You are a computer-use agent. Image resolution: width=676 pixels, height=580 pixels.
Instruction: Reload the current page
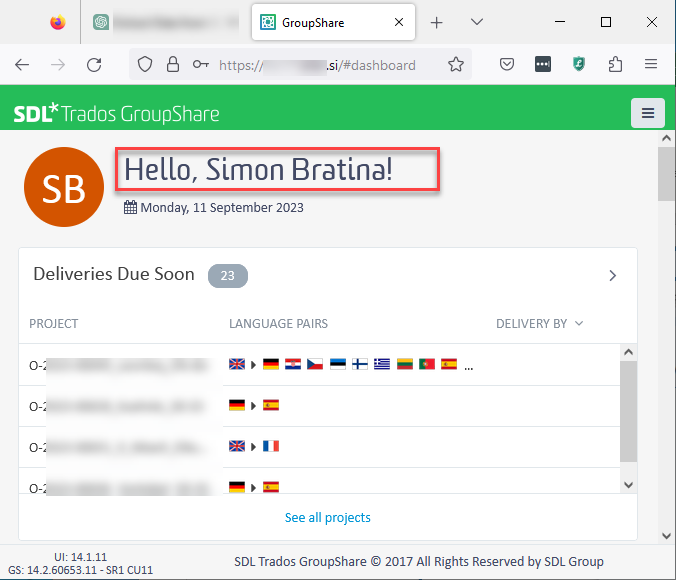tap(94, 65)
